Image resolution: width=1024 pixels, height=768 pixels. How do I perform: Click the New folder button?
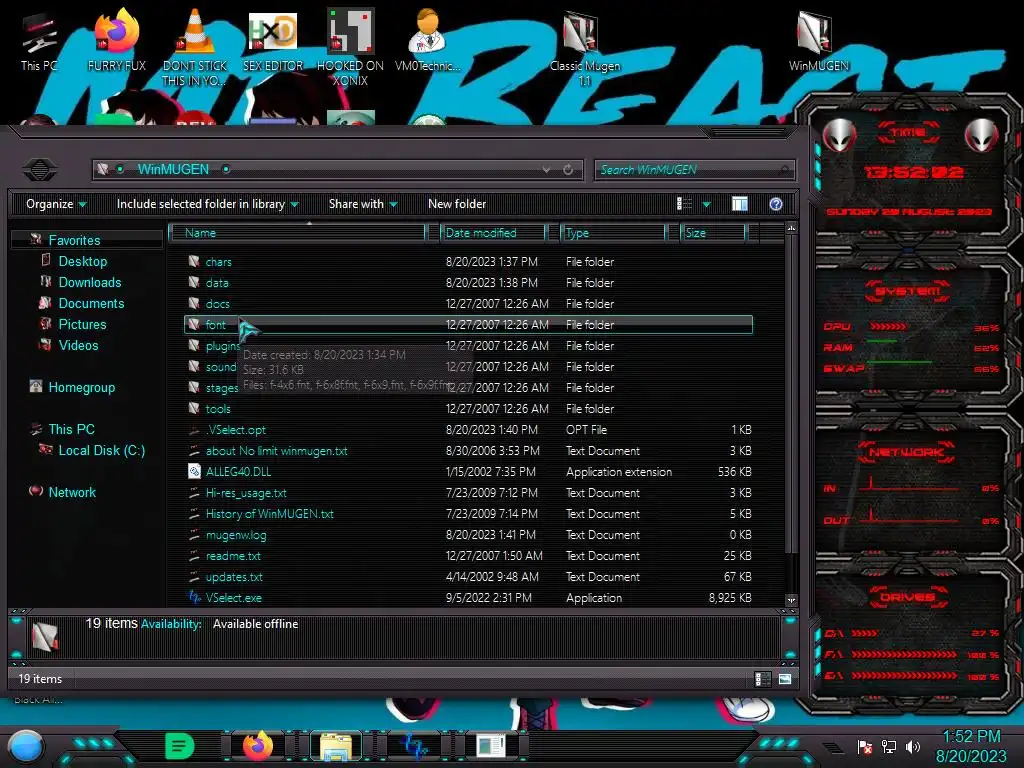[x=457, y=204]
